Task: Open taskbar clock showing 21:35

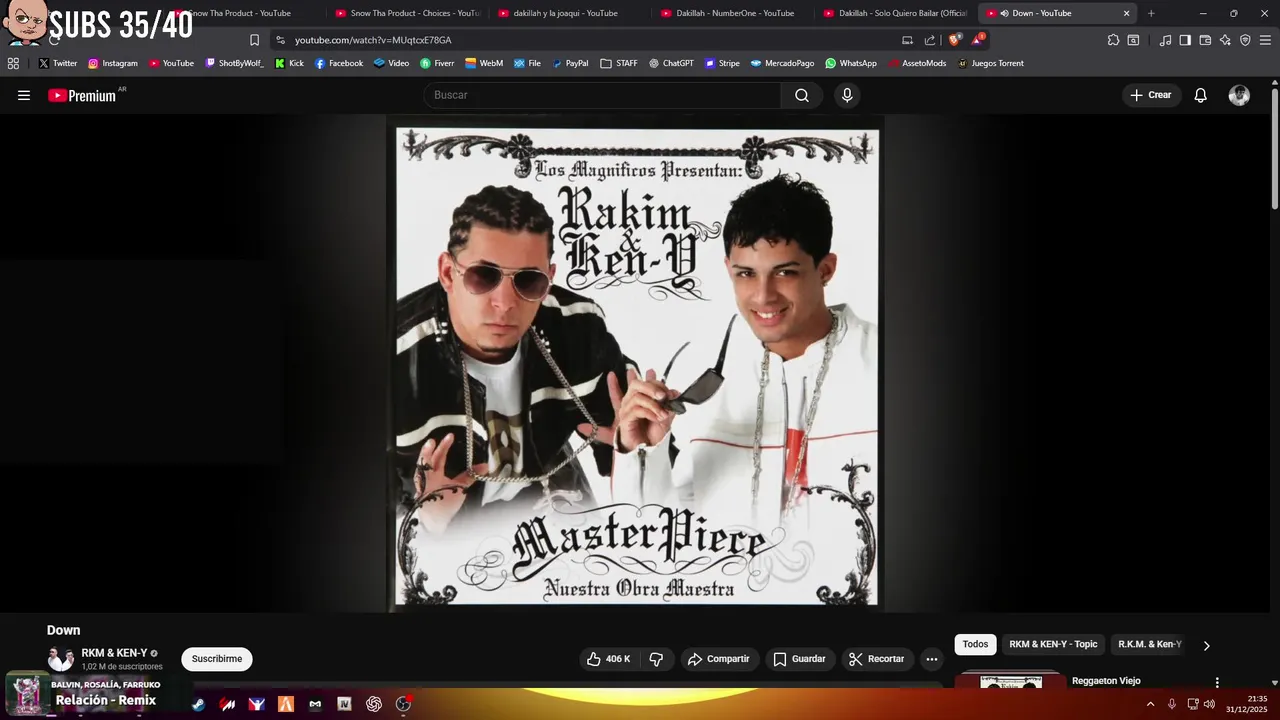Action: pos(1247,704)
